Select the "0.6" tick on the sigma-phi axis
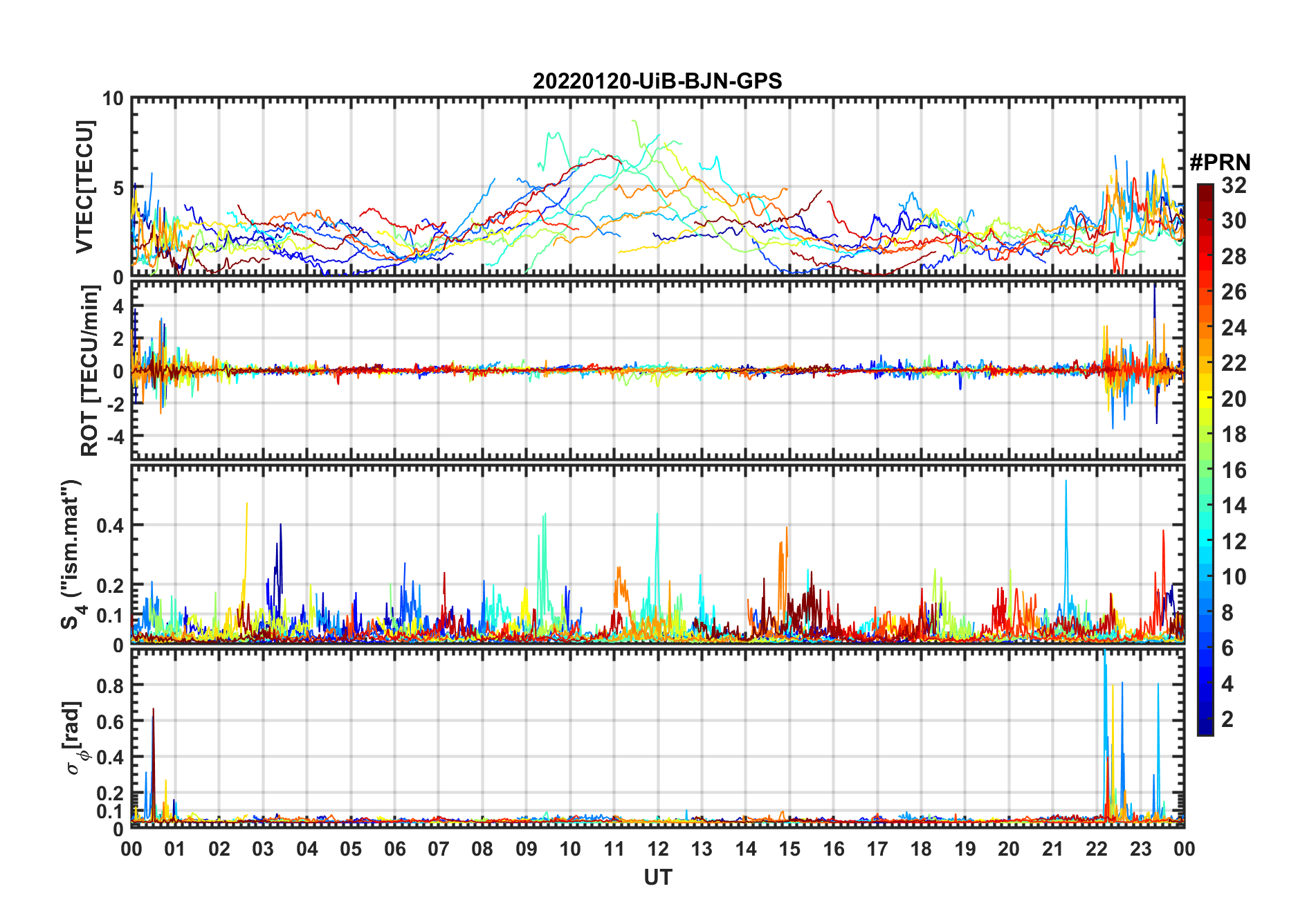 point(110,721)
